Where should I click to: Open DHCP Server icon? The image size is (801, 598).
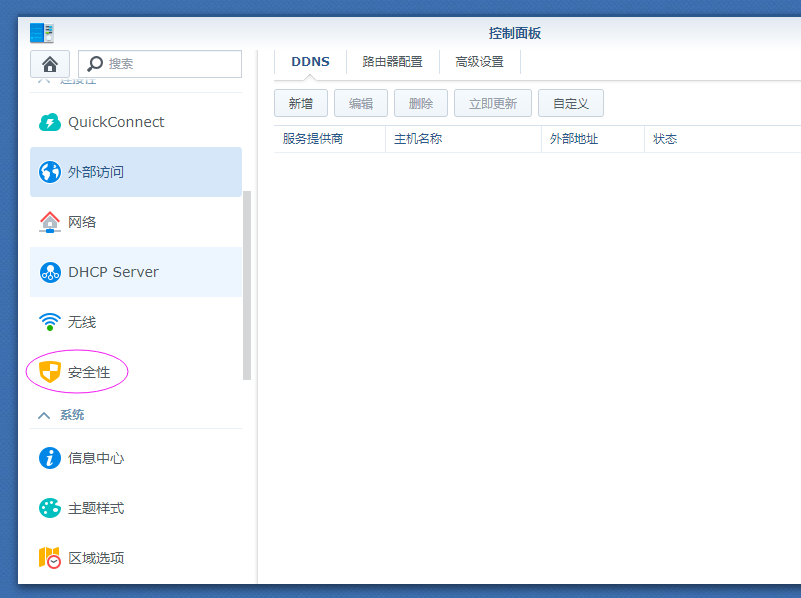point(50,272)
